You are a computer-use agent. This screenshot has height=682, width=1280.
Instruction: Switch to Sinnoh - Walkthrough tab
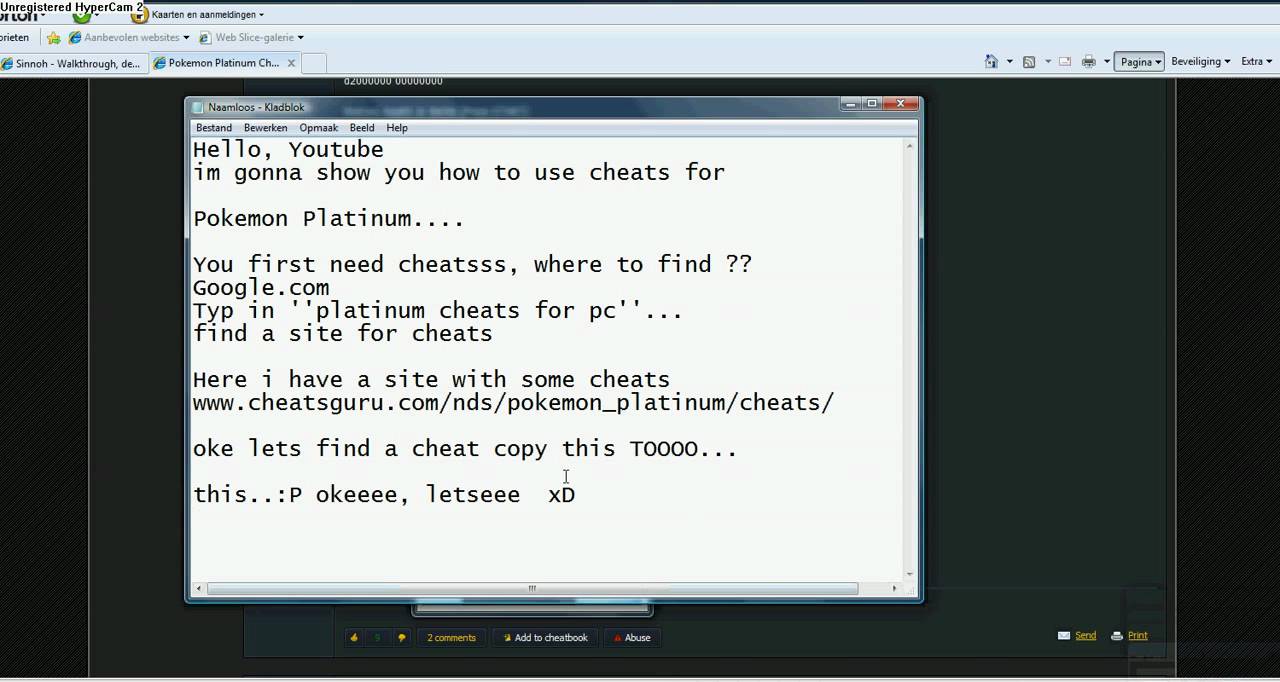72,63
